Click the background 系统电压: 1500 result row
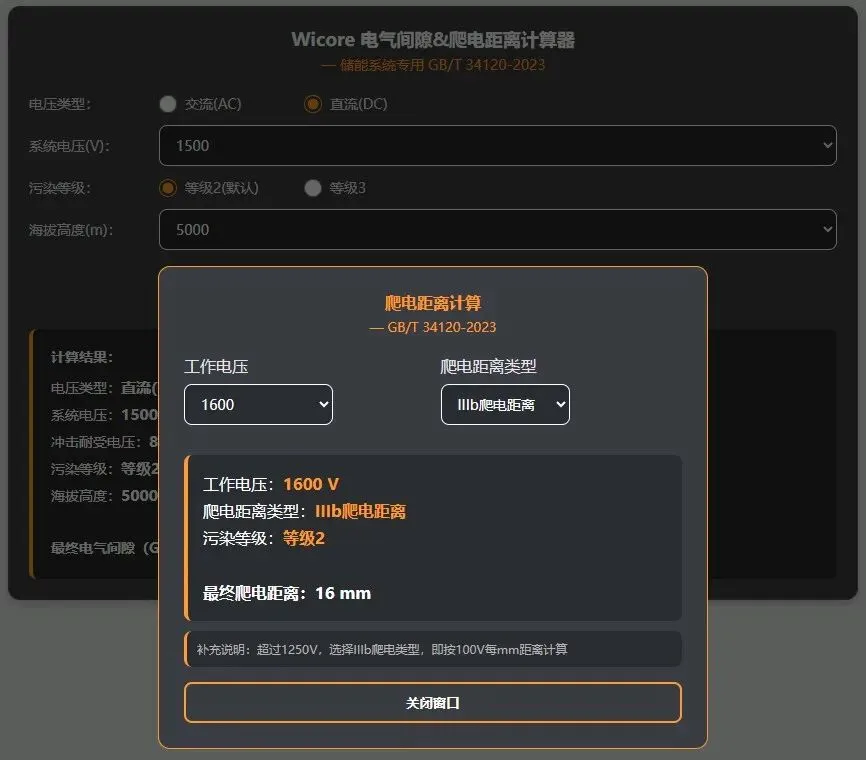Image resolution: width=866 pixels, height=760 pixels. point(104,415)
